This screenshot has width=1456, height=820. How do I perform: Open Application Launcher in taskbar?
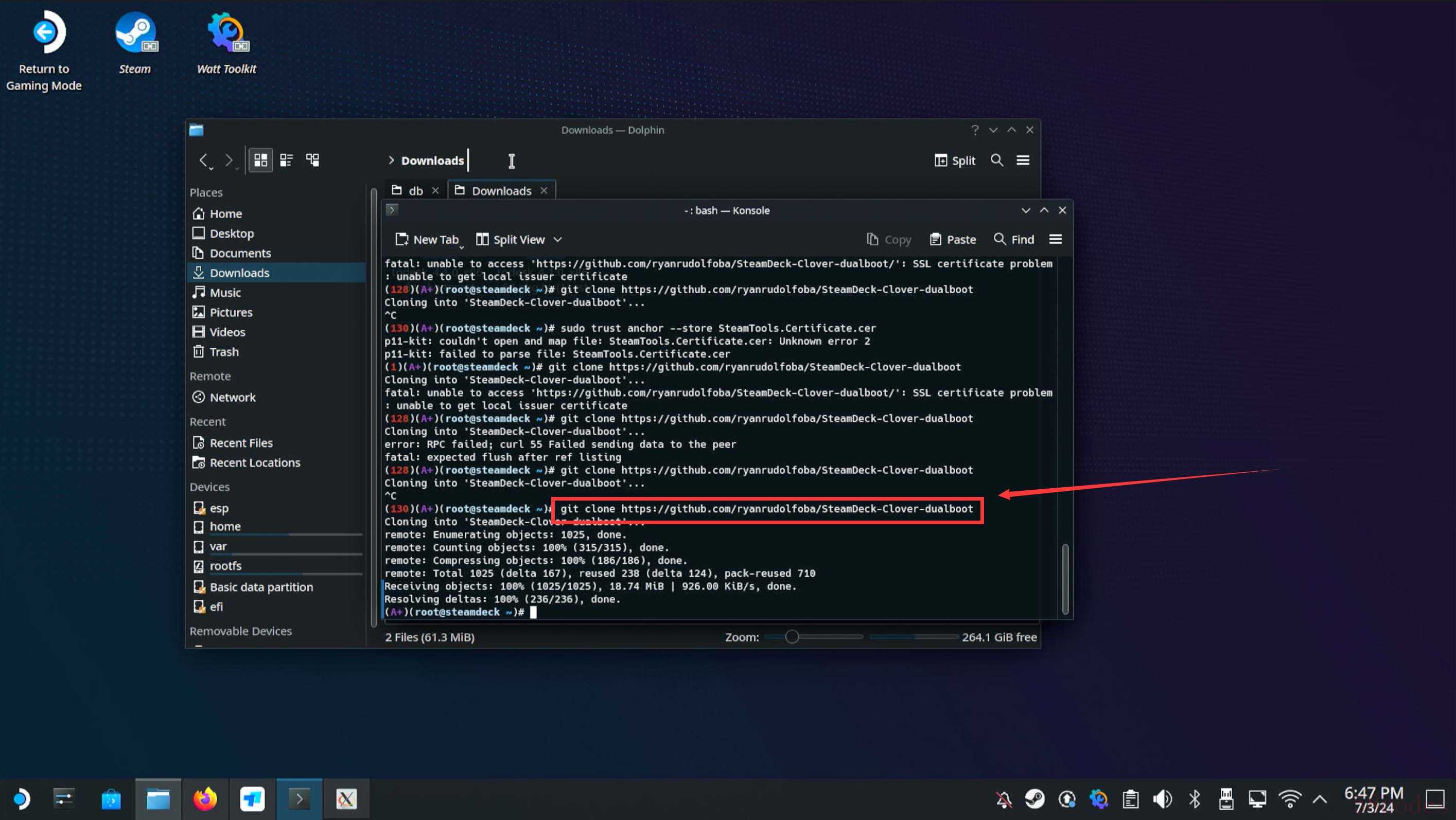point(22,799)
